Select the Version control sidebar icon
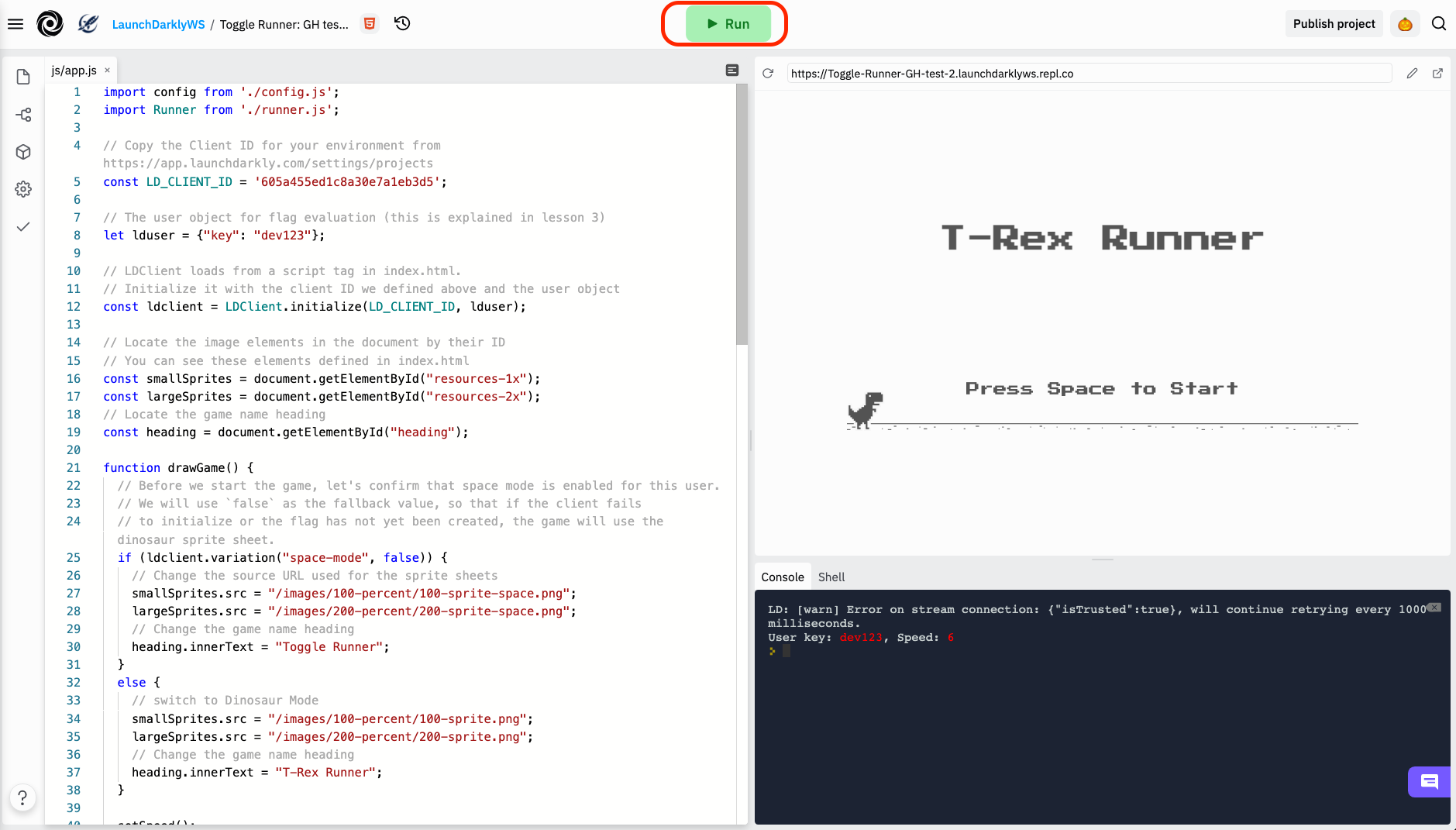This screenshot has height=830, width=1456. point(22,115)
